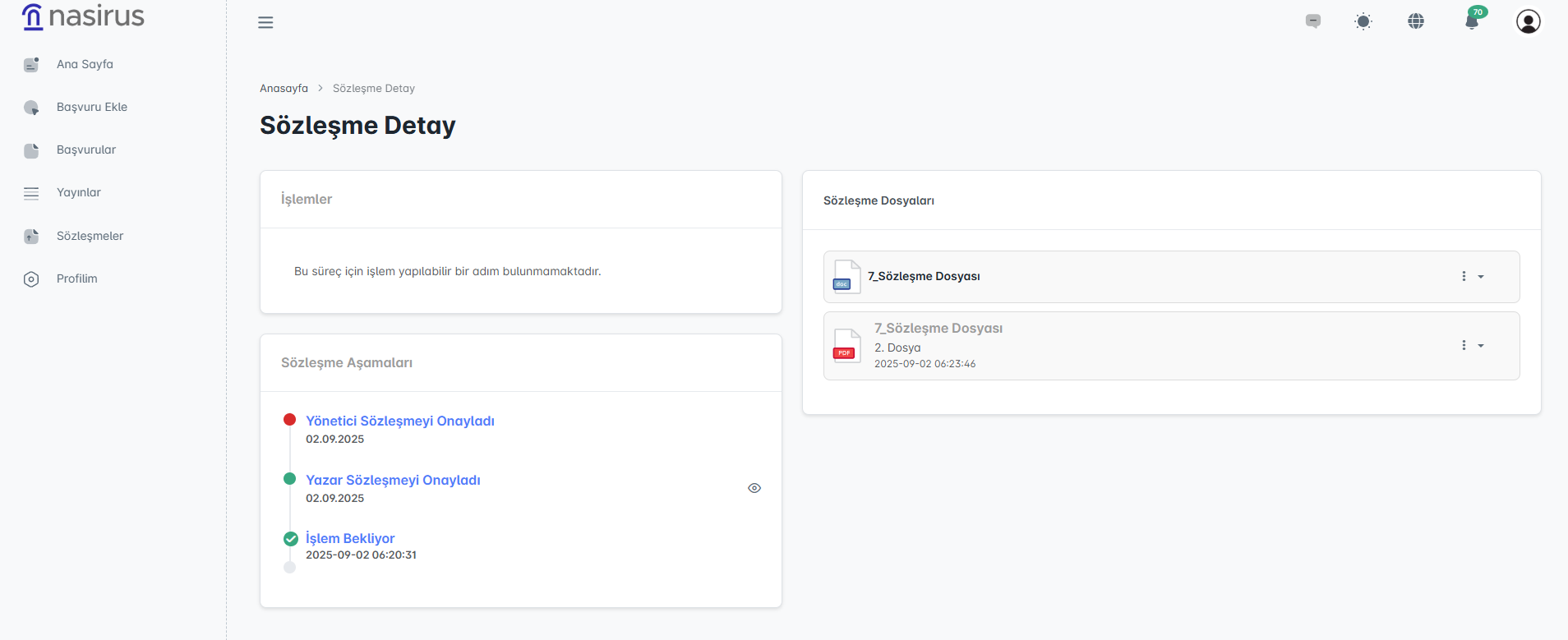Click the hamburger menu icon
Screen dimensions: 1568x640
point(265,22)
